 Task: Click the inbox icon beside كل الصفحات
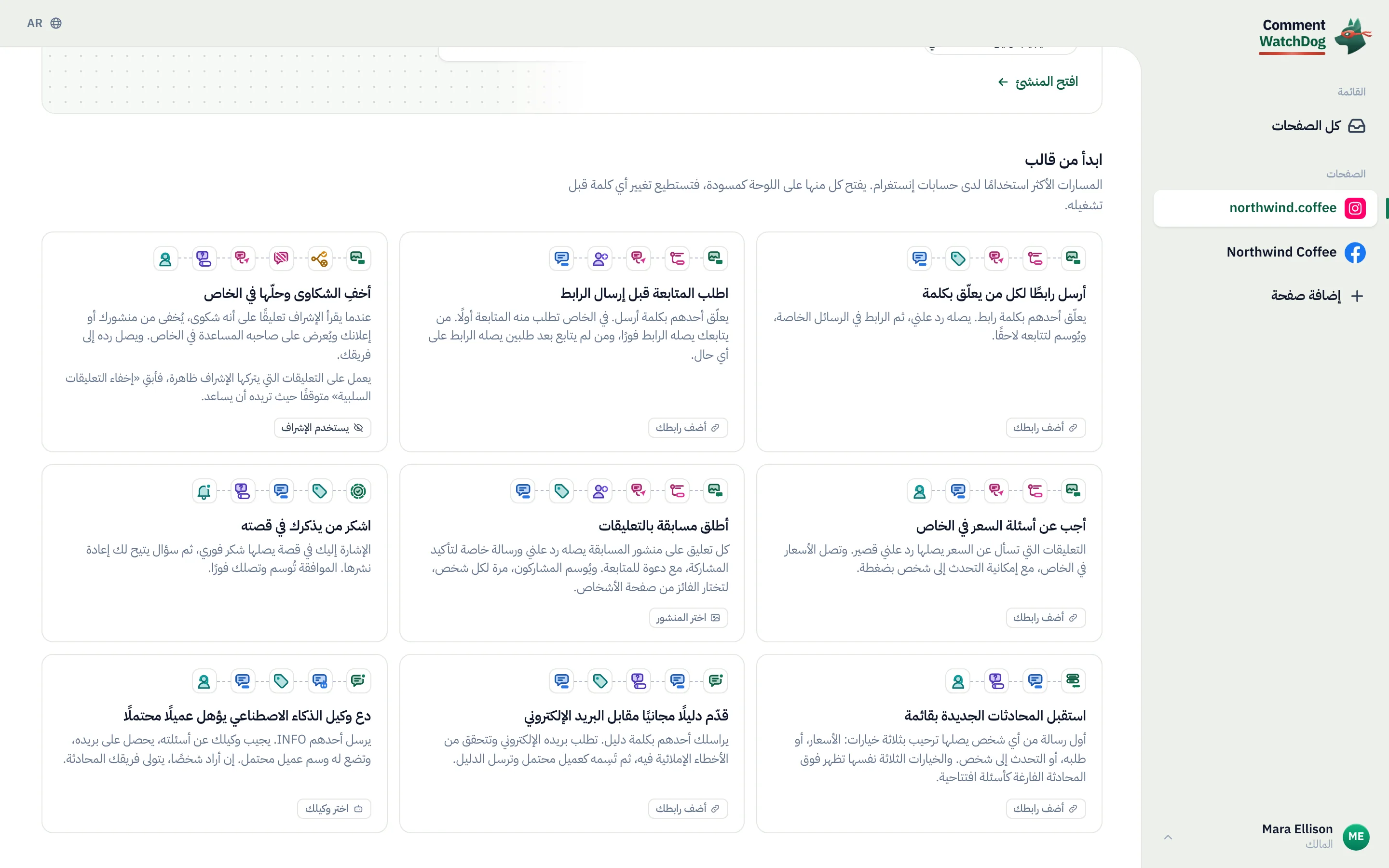(x=1356, y=126)
